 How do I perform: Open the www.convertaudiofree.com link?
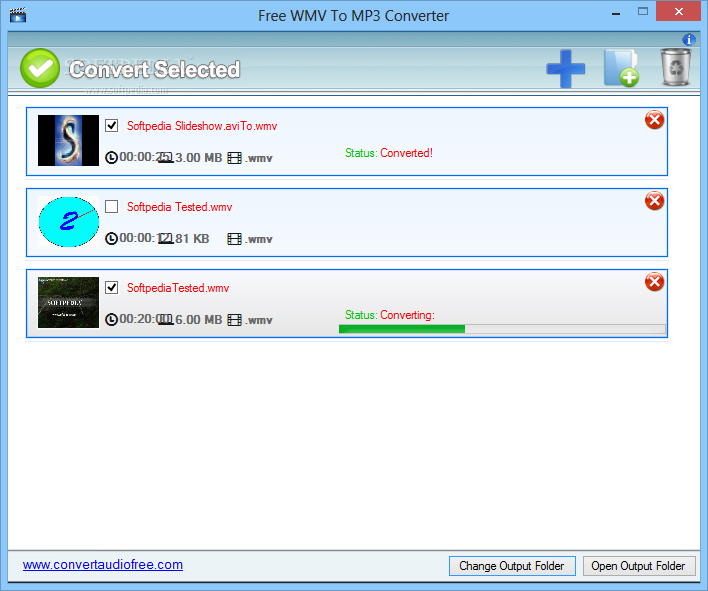102,565
